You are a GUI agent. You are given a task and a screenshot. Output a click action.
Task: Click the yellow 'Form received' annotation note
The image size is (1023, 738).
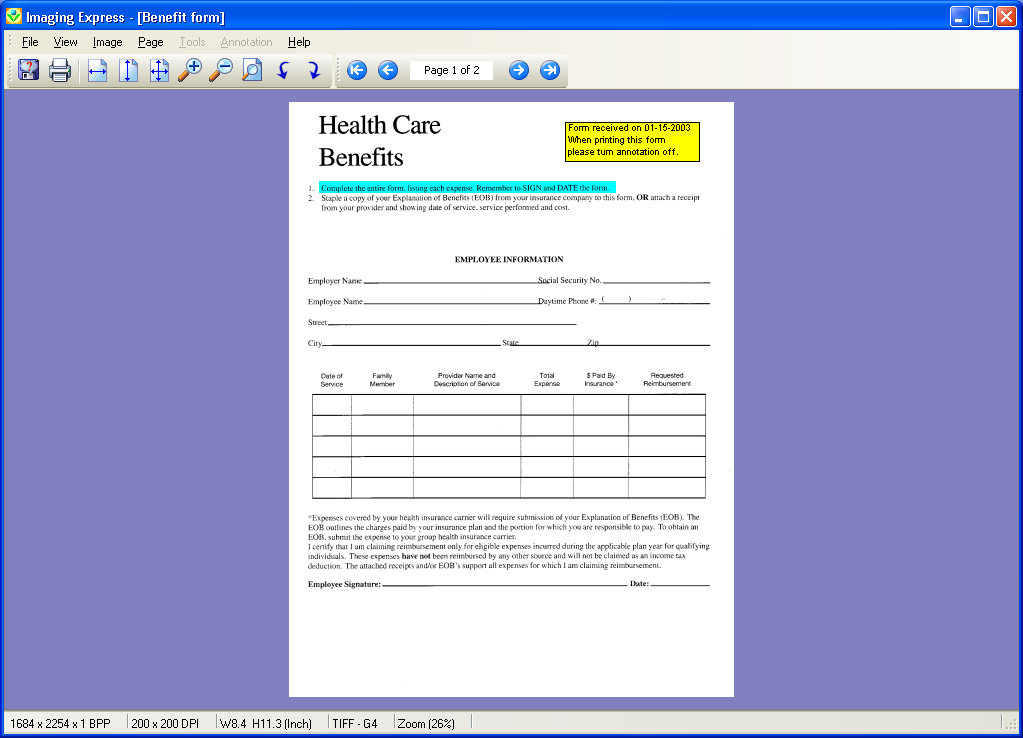(632, 142)
